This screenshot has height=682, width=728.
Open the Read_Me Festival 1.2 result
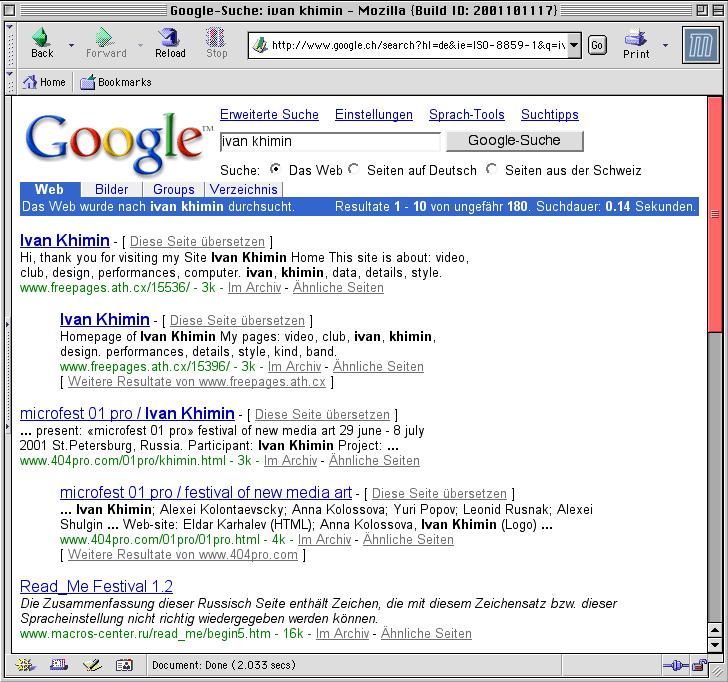pos(97,586)
